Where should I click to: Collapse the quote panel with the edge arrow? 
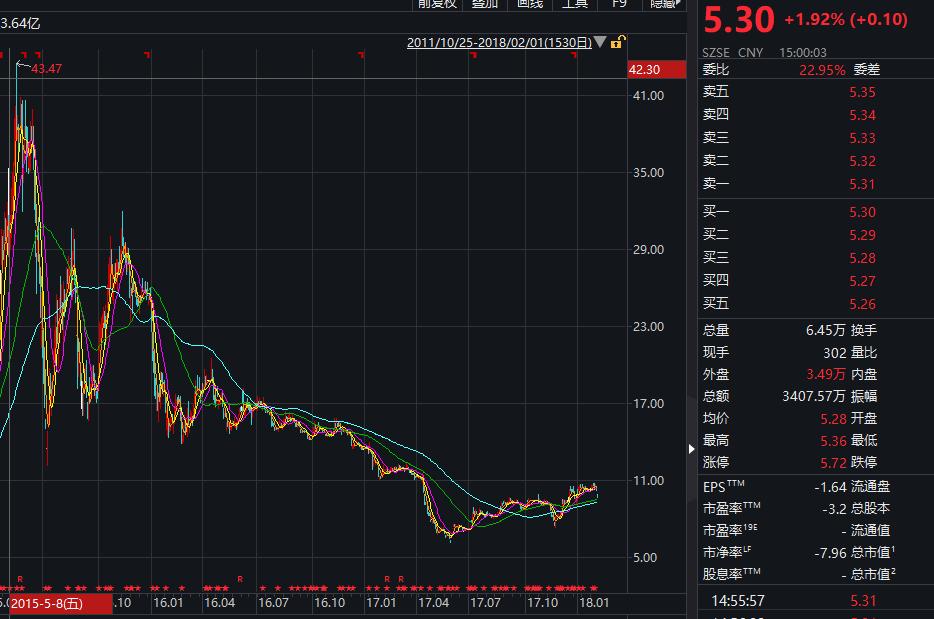click(x=691, y=449)
